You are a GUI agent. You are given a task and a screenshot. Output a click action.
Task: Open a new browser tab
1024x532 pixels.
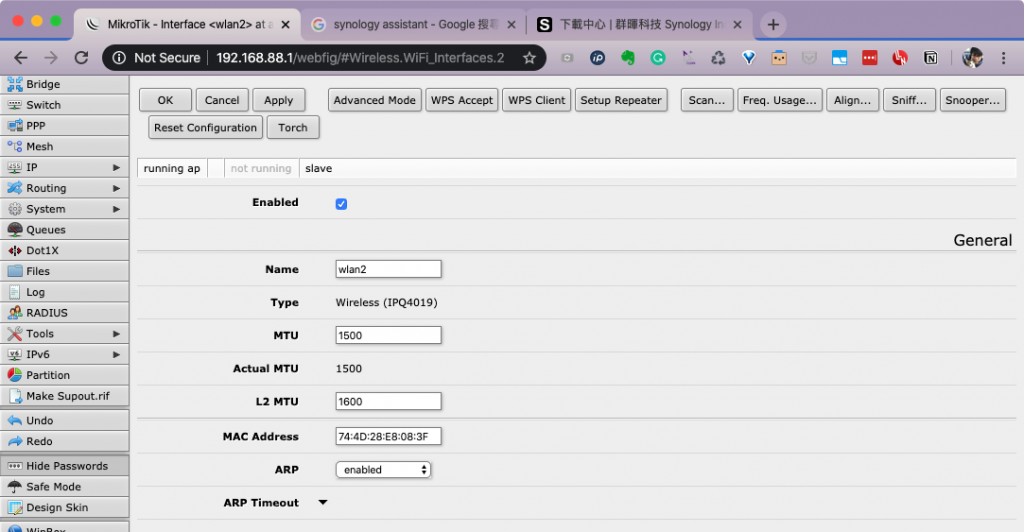click(x=773, y=24)
